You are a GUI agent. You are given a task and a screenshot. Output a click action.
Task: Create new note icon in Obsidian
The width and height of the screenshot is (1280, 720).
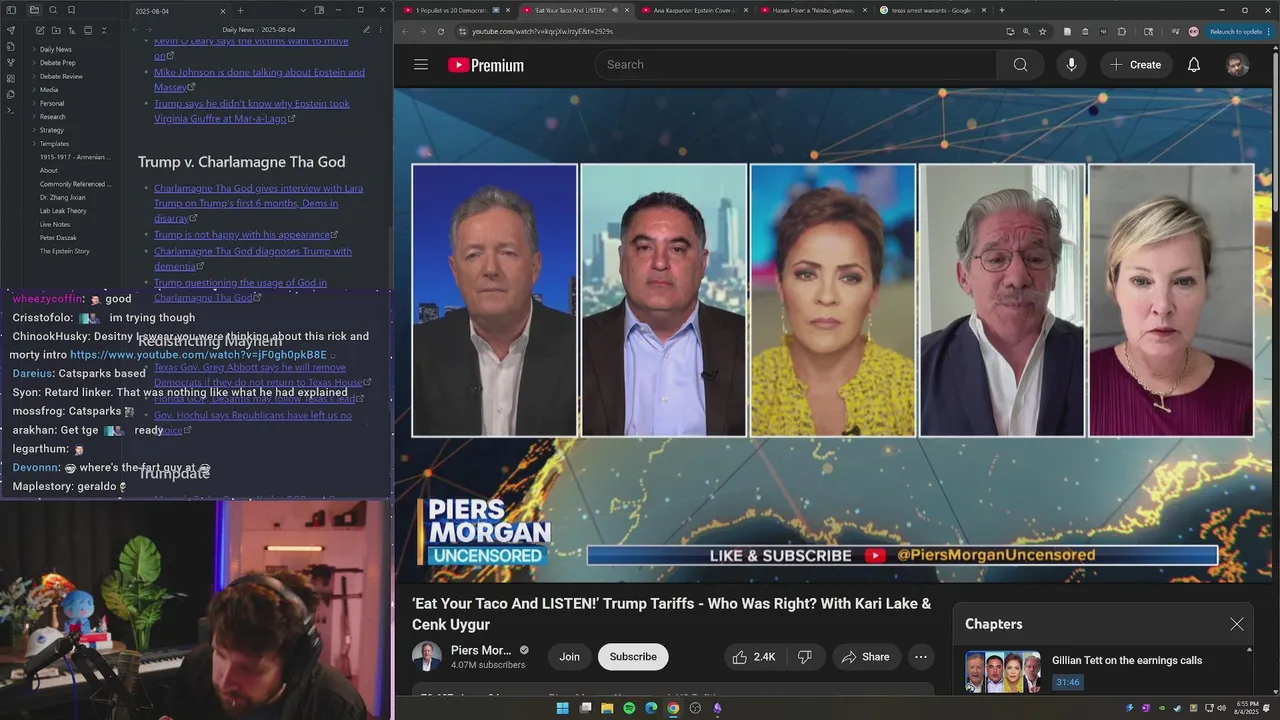pyautogui.click(x=40, y=30)
